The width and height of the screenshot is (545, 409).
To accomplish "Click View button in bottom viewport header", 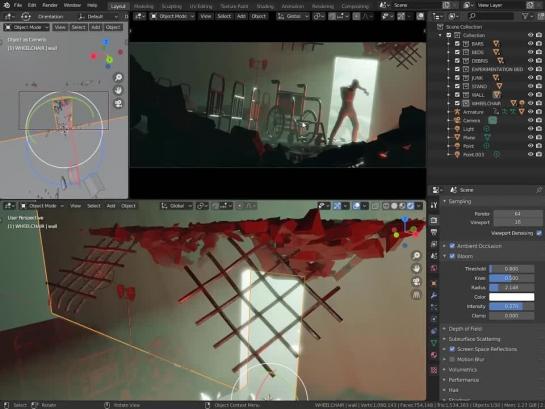I will point(75,206).
